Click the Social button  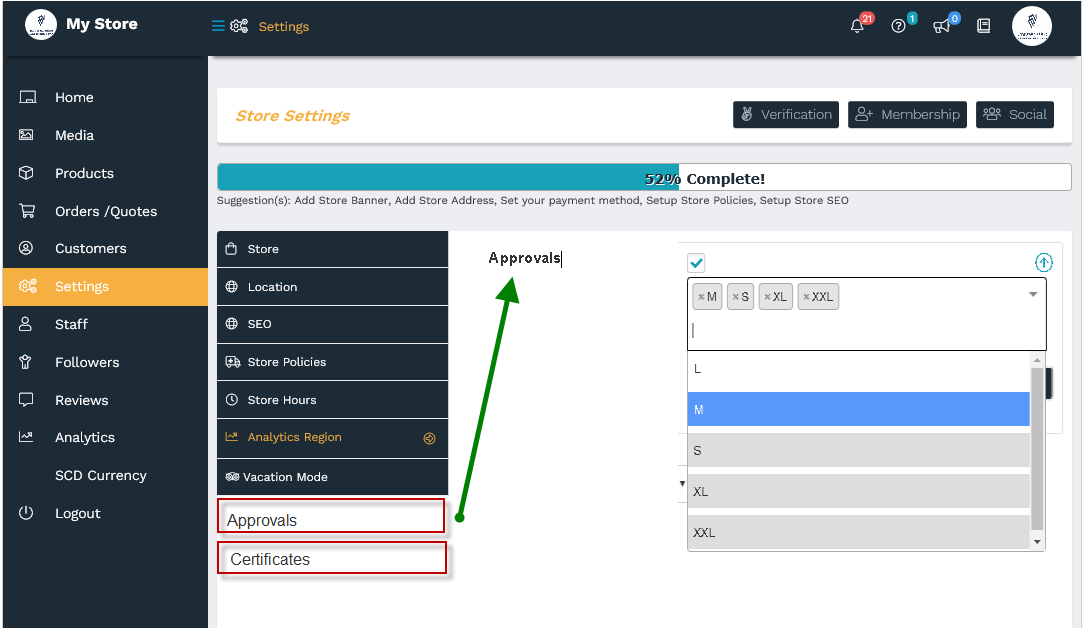(1015, 115)
